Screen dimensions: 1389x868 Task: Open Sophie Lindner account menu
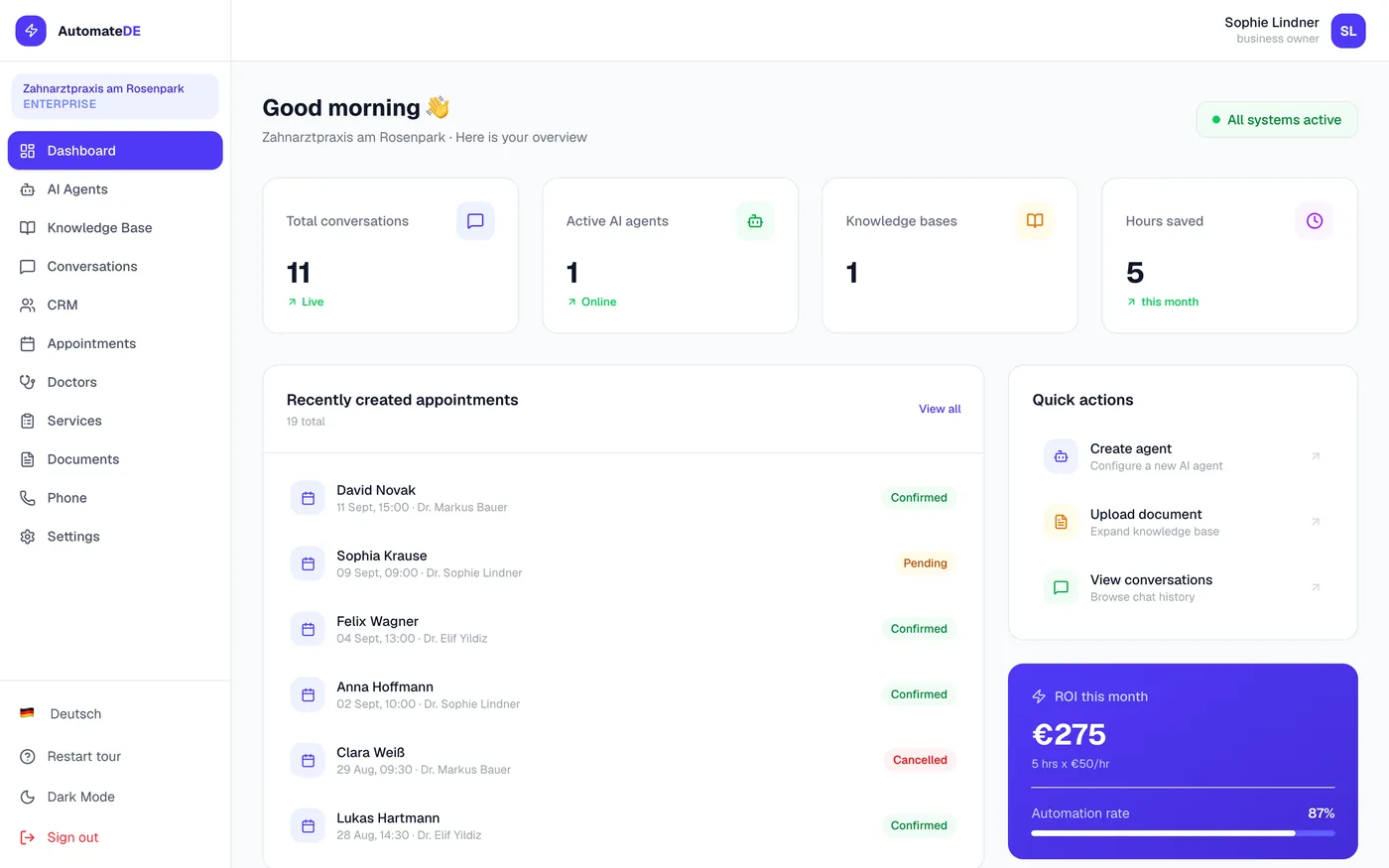(1295, 31)
